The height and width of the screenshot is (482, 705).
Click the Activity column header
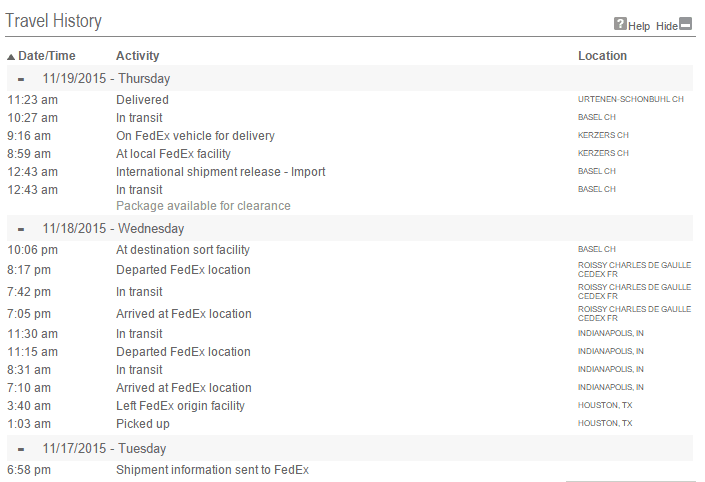[x=138, y=56]
